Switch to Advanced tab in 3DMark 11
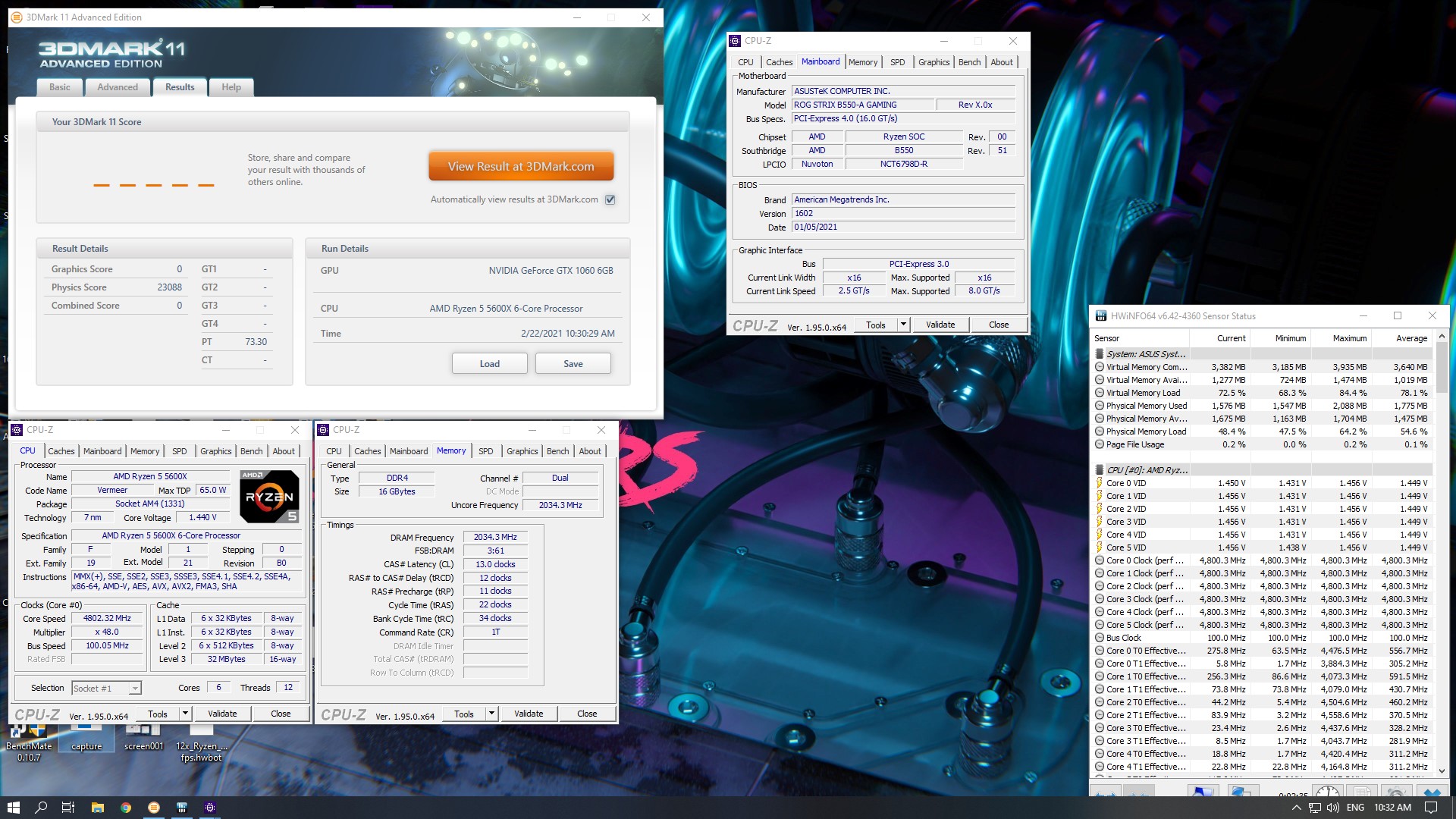 (x=118, y=87)
